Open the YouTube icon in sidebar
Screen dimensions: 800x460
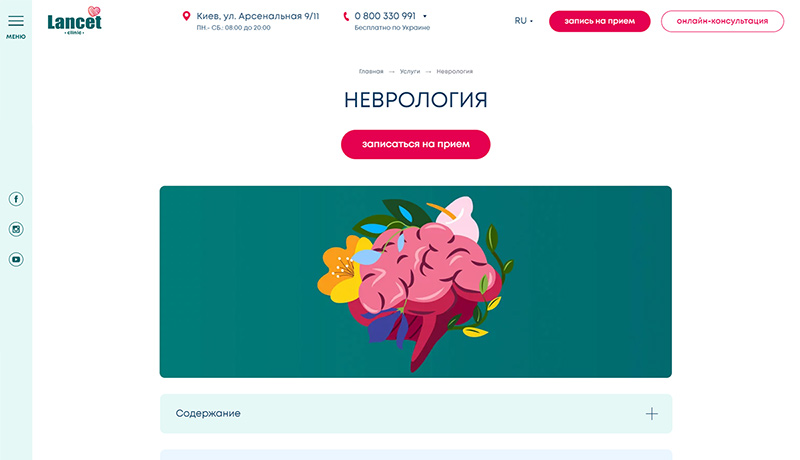16,260
